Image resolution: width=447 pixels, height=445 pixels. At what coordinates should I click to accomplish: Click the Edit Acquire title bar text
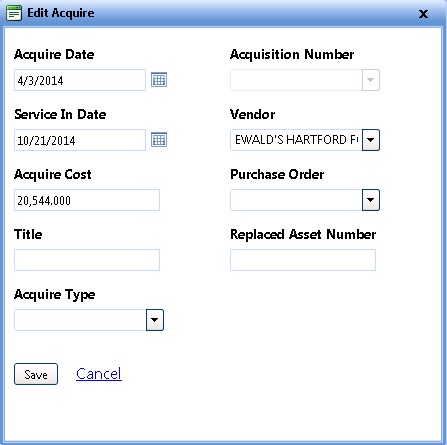point(61,13)
